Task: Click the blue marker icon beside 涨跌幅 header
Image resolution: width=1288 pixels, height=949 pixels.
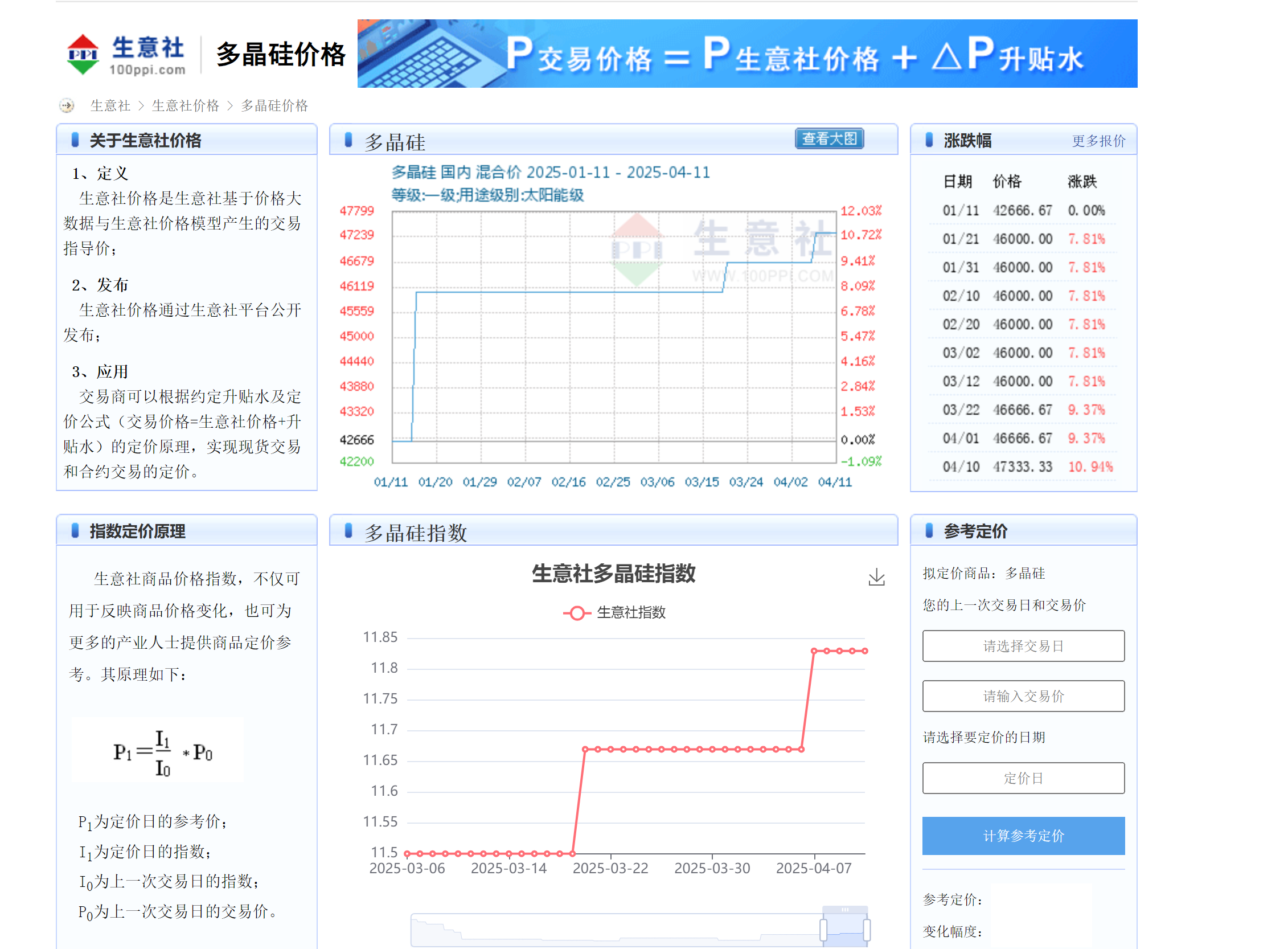Action: pos(929,140)
